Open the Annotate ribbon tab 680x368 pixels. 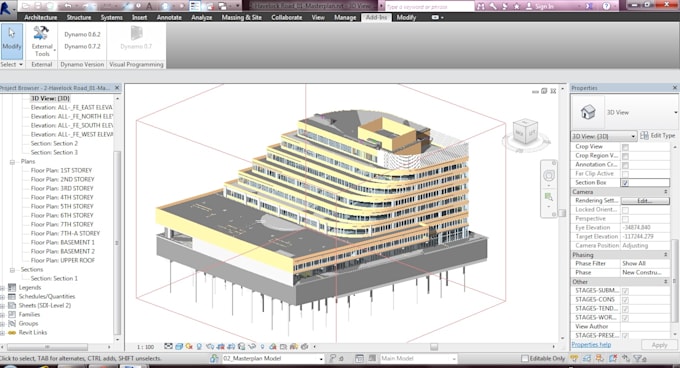(x=169, y=17)
